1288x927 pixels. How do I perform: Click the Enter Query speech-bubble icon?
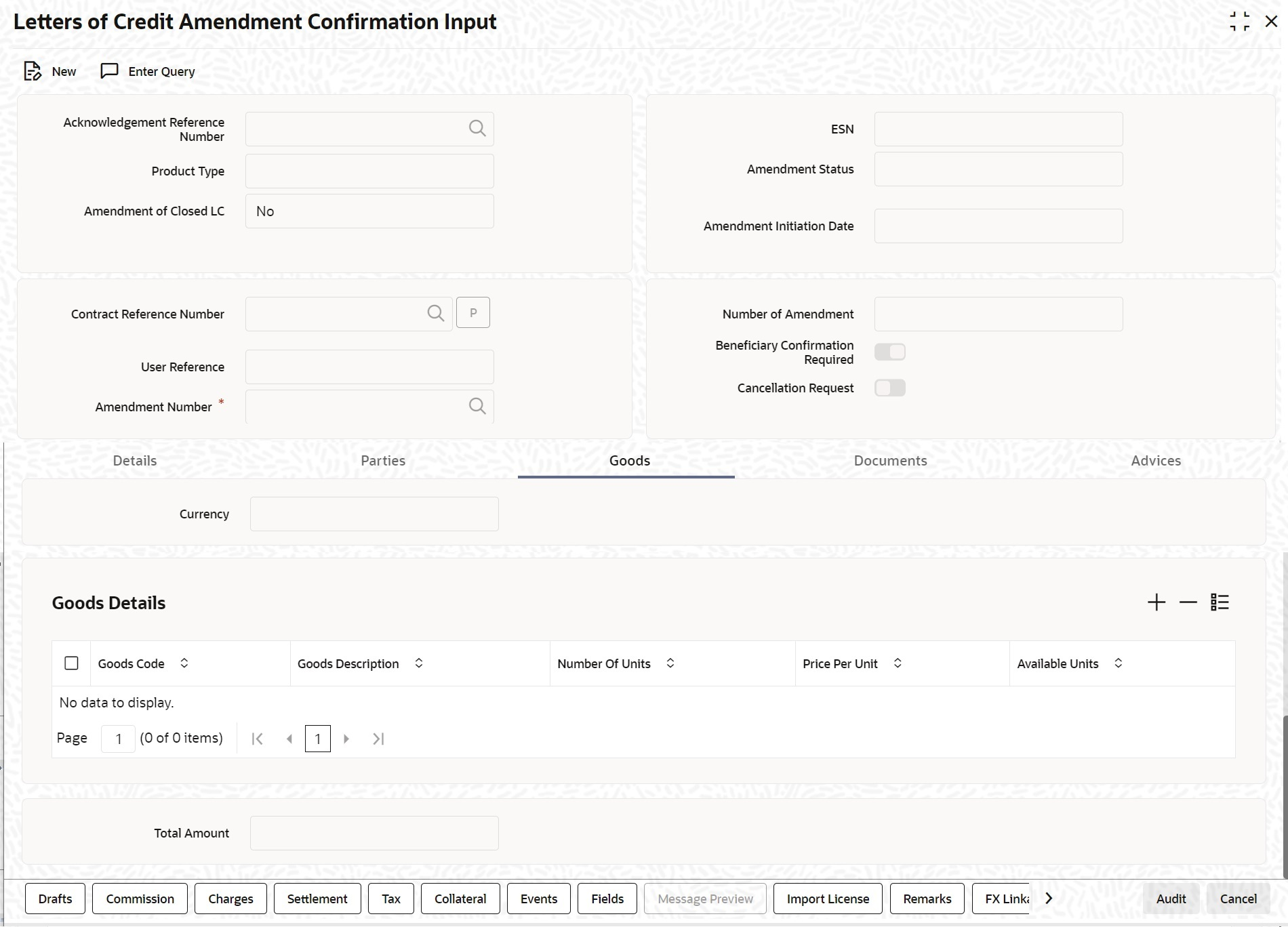[109, 71]
